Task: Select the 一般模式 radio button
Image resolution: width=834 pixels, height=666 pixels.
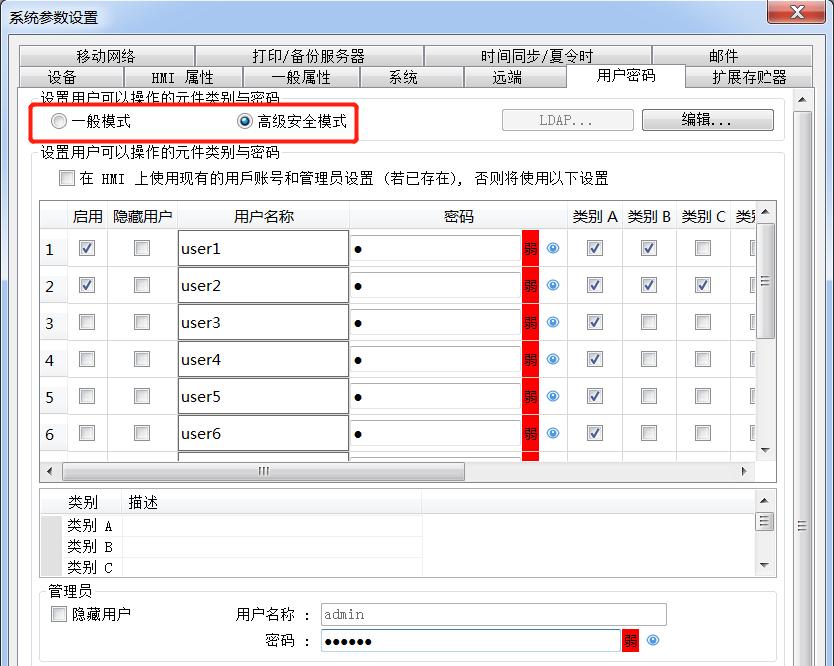Action: 58,120
